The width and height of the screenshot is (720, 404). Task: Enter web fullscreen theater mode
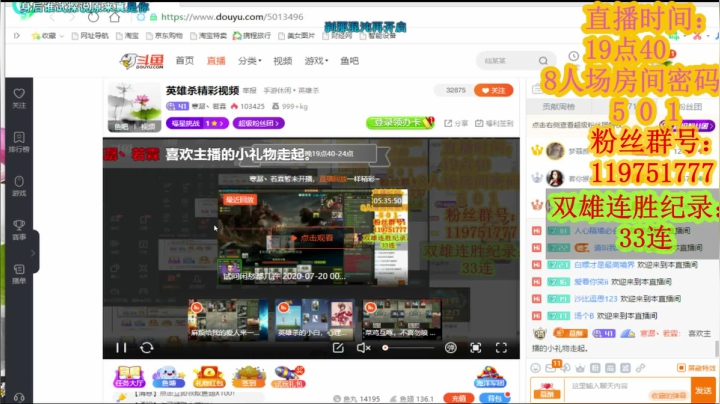coord(476,348)
